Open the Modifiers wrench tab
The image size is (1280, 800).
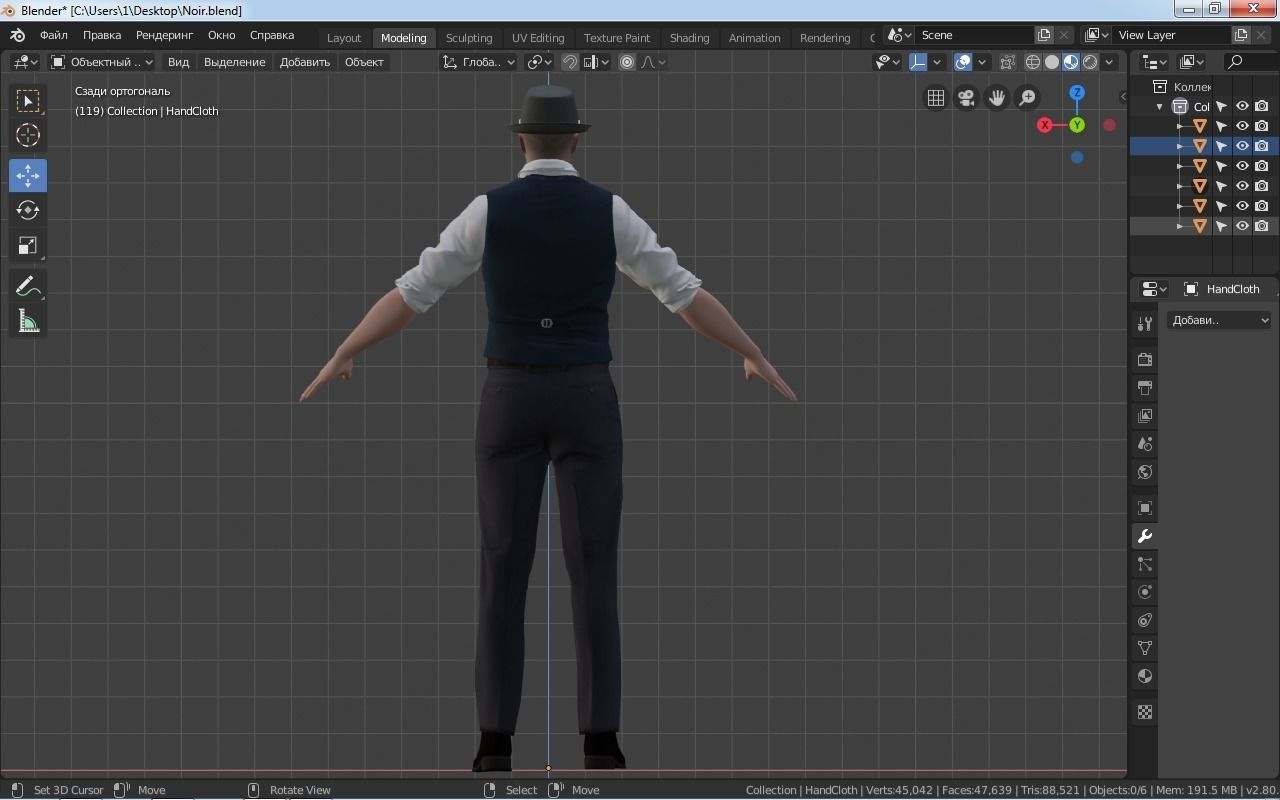[x=1145, y=536]
